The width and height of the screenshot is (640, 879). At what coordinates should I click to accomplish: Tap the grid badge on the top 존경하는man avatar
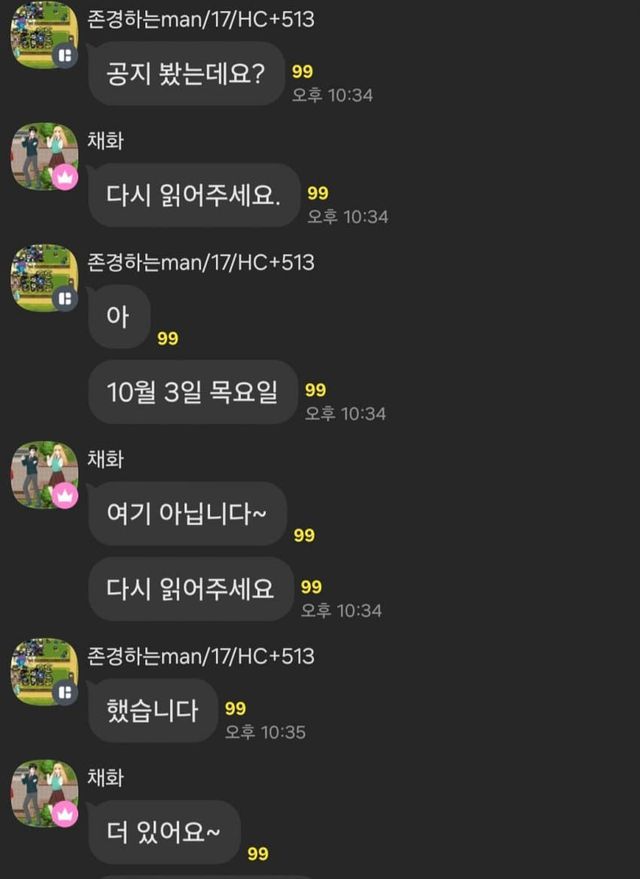(x=65, y=56)
